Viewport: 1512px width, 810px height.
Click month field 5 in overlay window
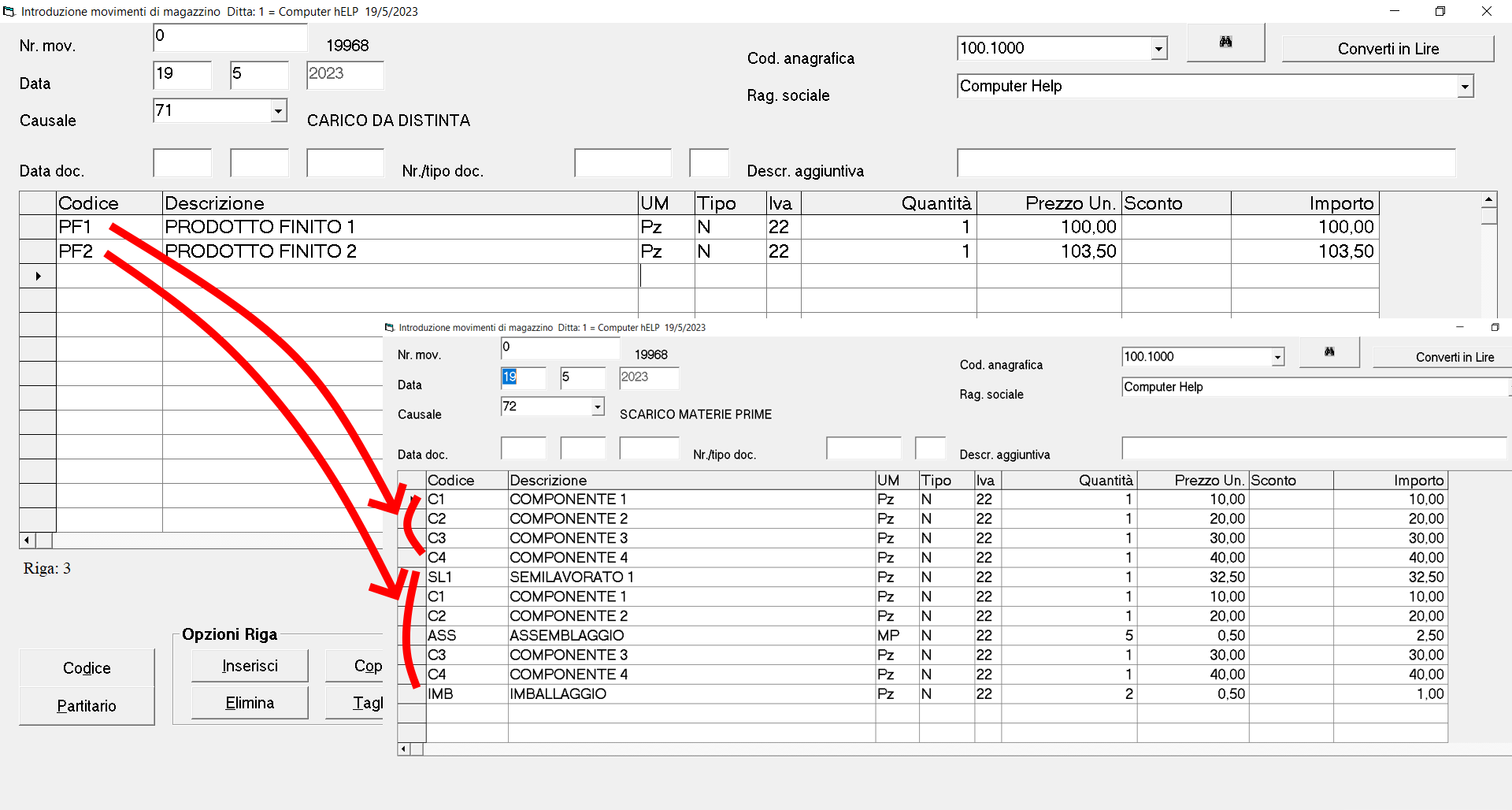point(583,377)
